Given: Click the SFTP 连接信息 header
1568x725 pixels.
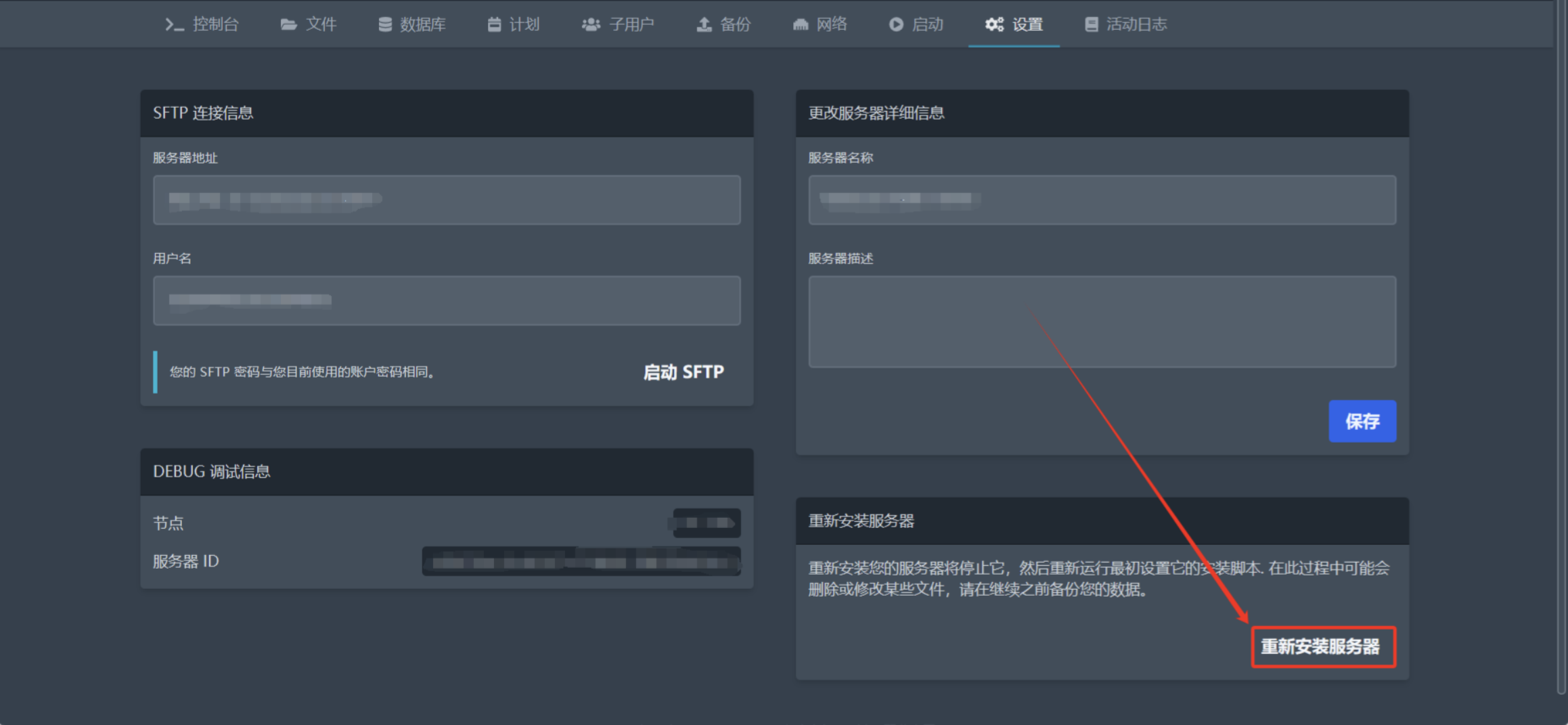Looking at the screenshot, I should (447, 113).
